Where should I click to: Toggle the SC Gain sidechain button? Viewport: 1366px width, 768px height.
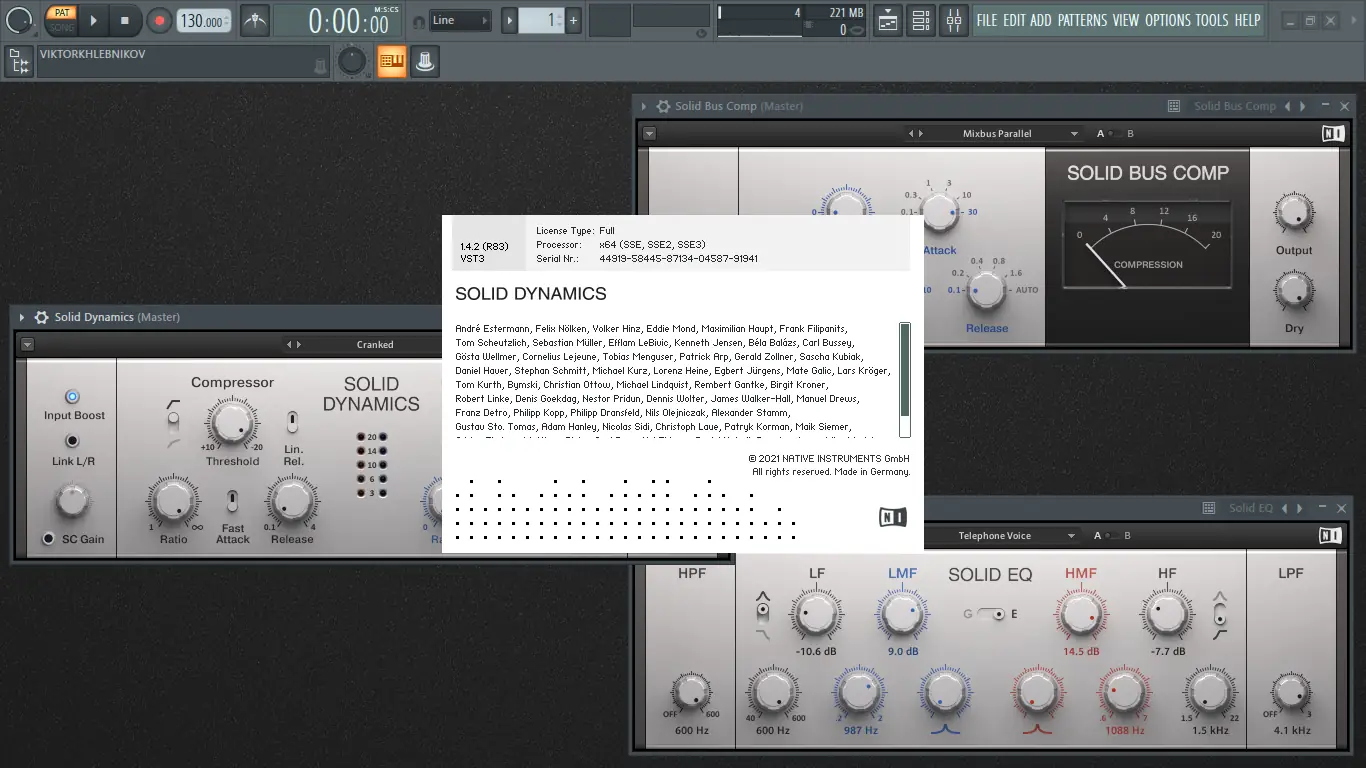(48, 539)
